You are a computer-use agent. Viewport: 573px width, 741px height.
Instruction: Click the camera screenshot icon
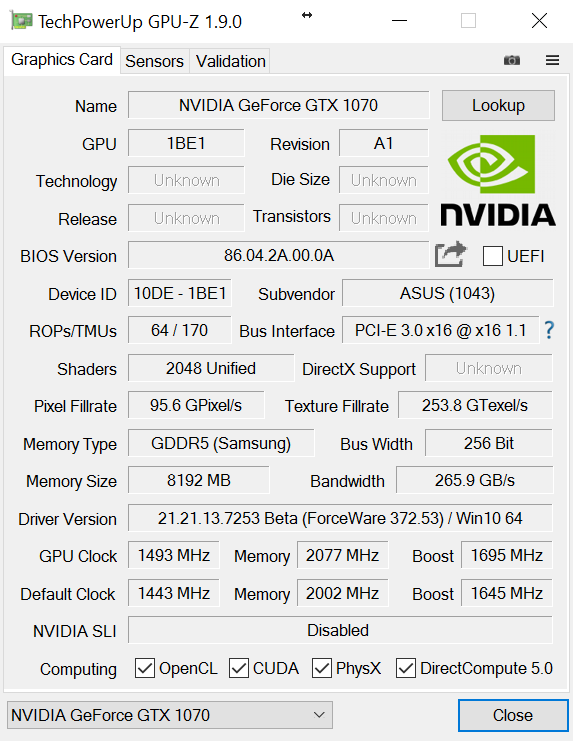(x=512, y=60)
